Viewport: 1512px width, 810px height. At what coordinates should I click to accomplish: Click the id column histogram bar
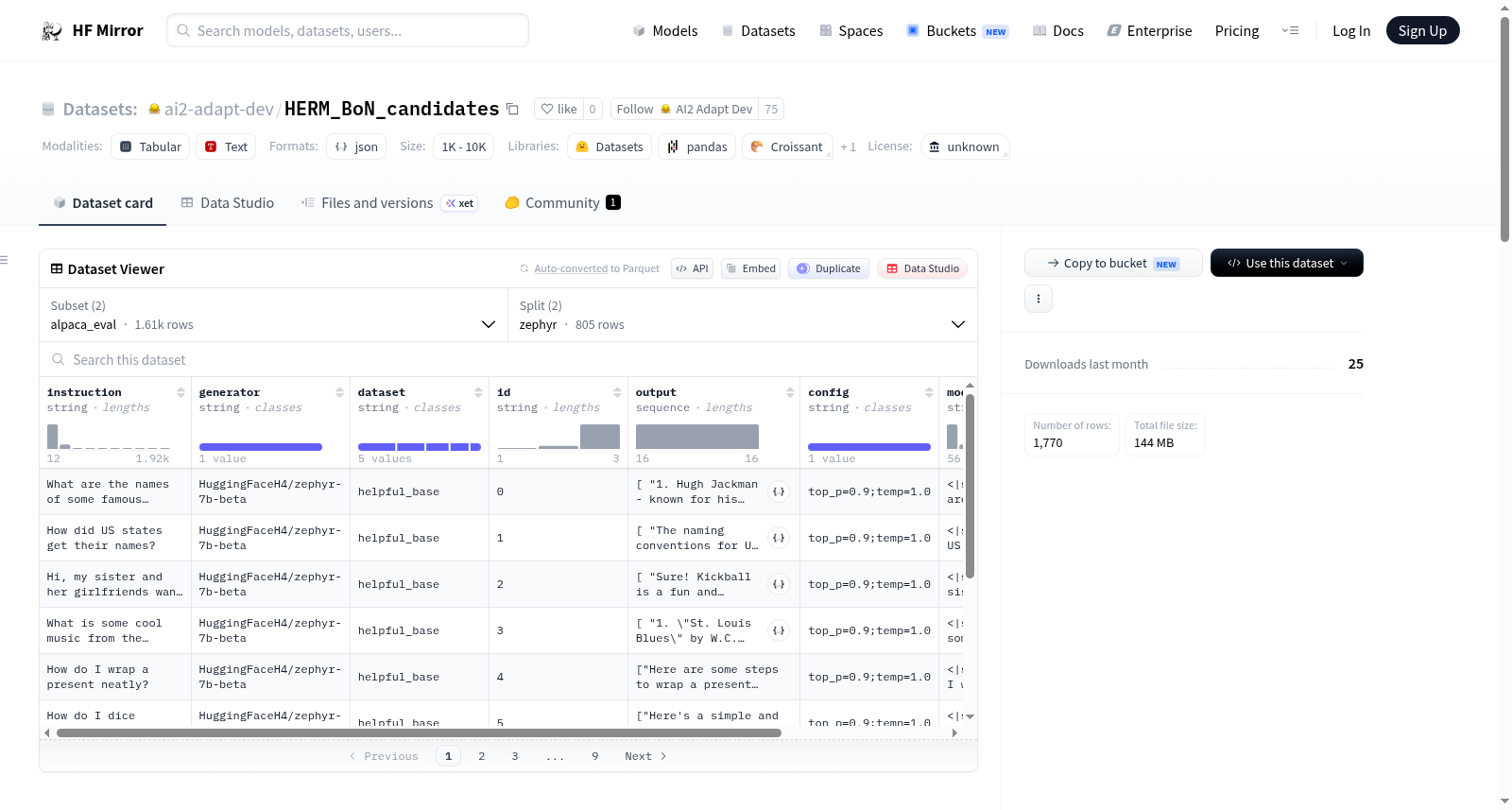600,437
